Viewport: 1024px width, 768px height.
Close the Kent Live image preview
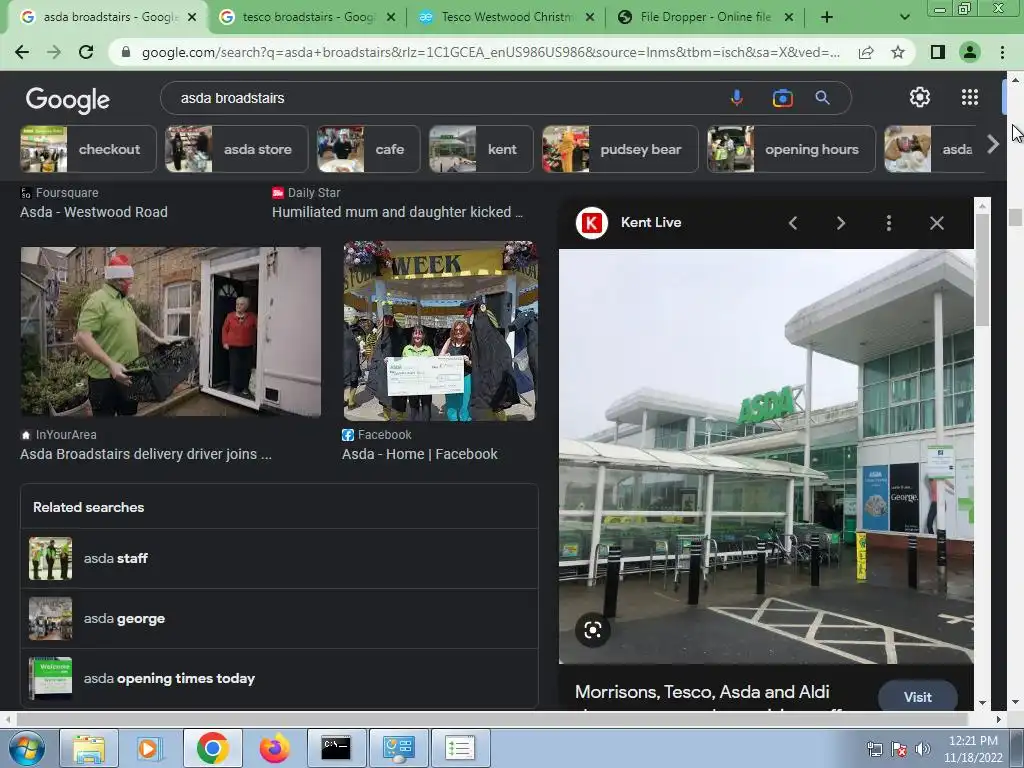[936, 223]
